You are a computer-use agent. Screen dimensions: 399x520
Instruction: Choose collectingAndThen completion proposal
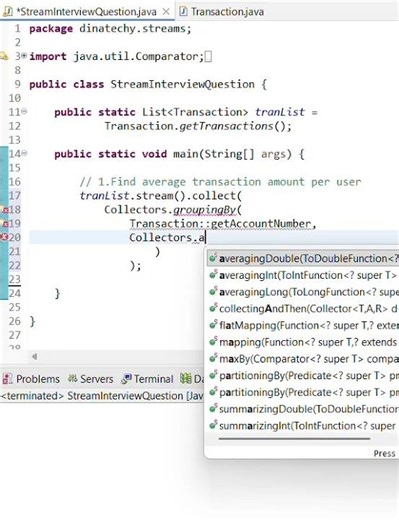303,309
